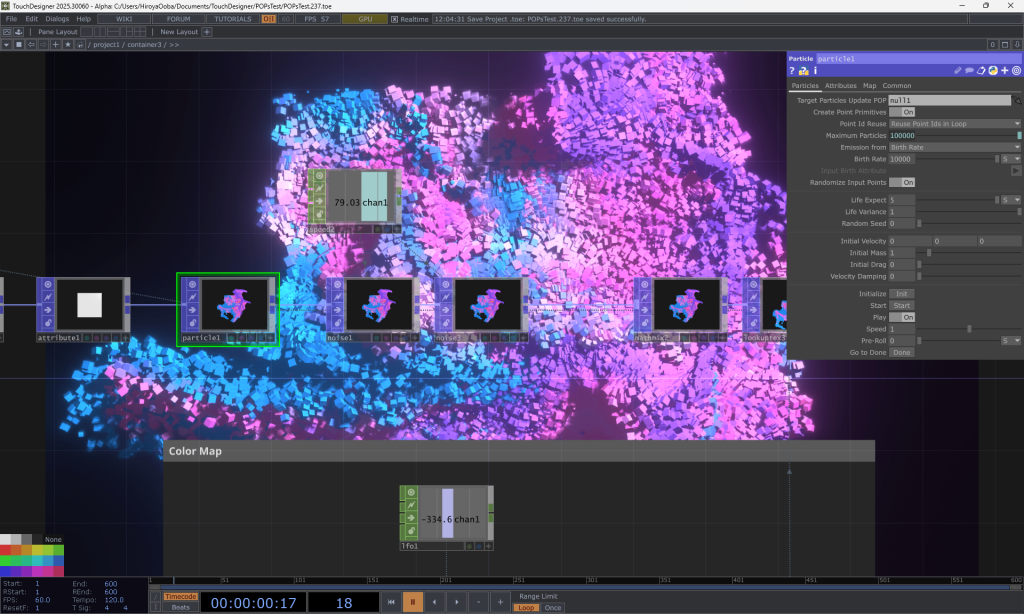The height and width of the screenshot is (614, 1024).
Task: Open the Dialogs menu
Action: (57, 19)
